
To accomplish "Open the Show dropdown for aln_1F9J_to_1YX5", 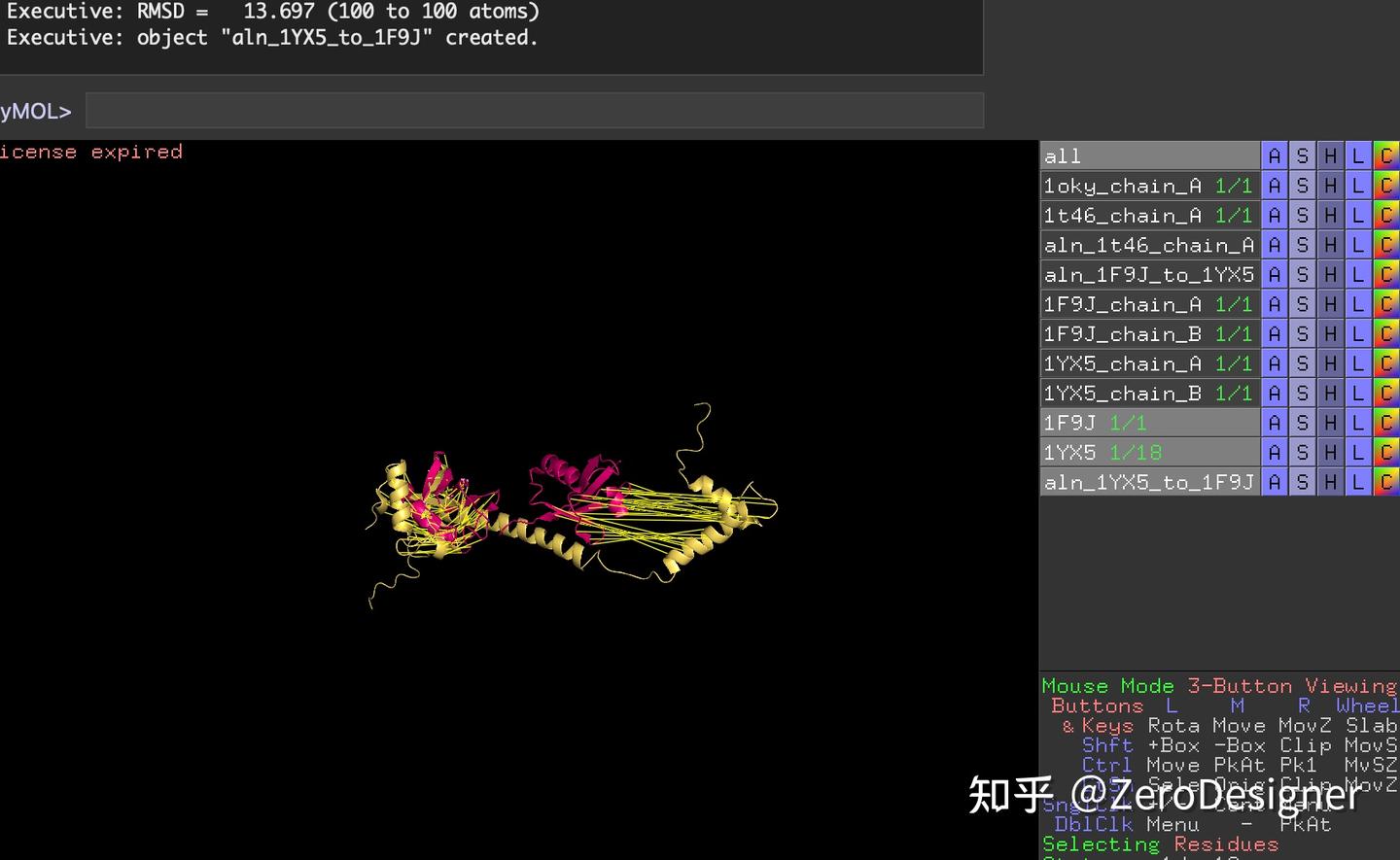I will click(1302, 274).
